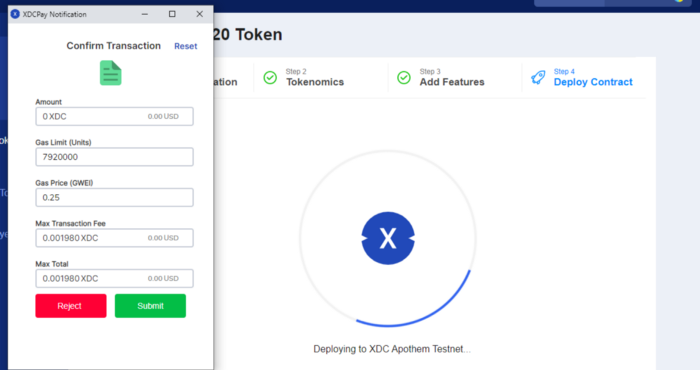This screenshot has height=370, width=700.
Task: Minimize the XDCPay Notification window
Action: tap(145, 14)
